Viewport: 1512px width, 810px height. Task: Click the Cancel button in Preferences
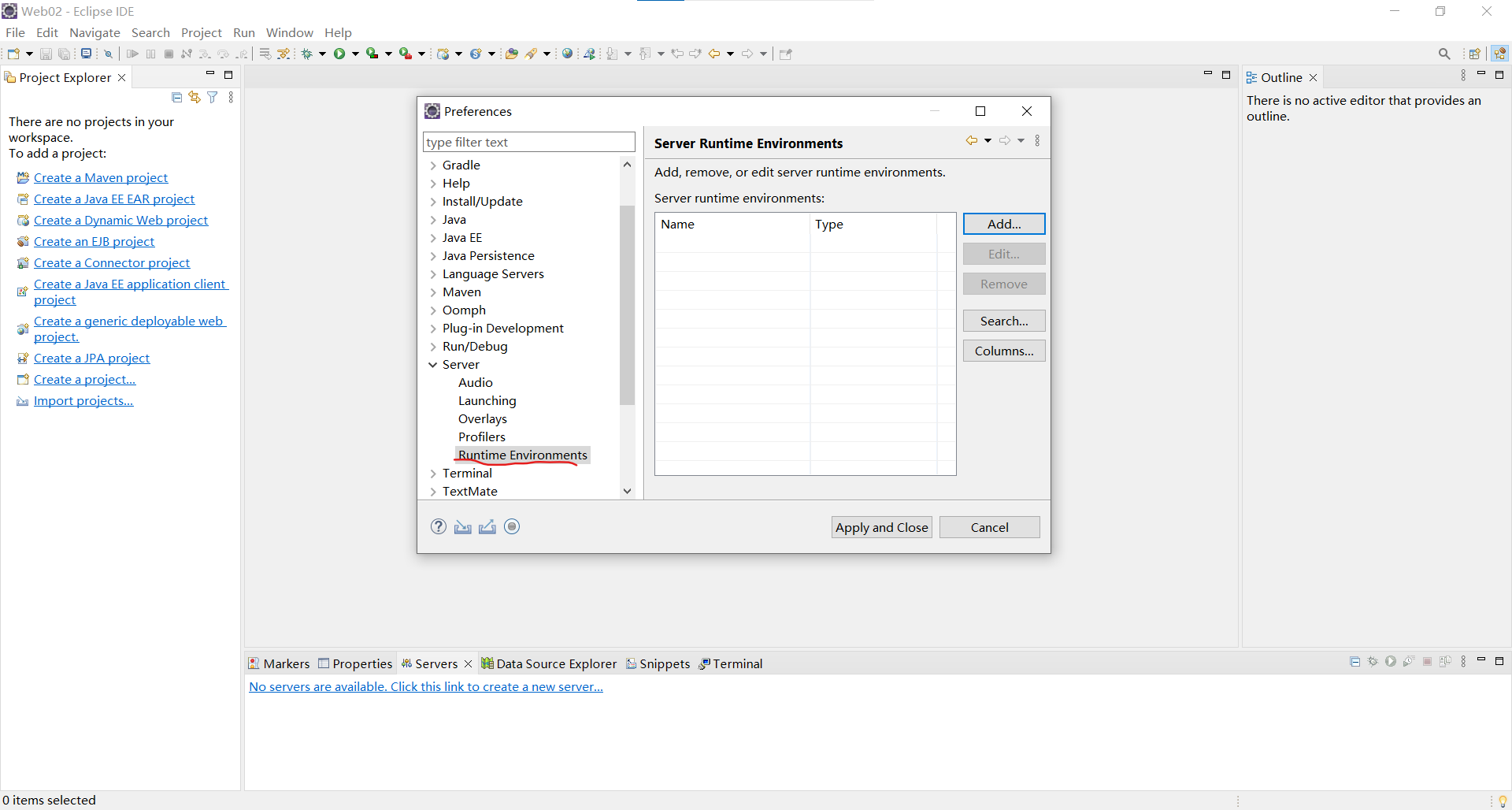pyautogui.click(x=989, y=527)
